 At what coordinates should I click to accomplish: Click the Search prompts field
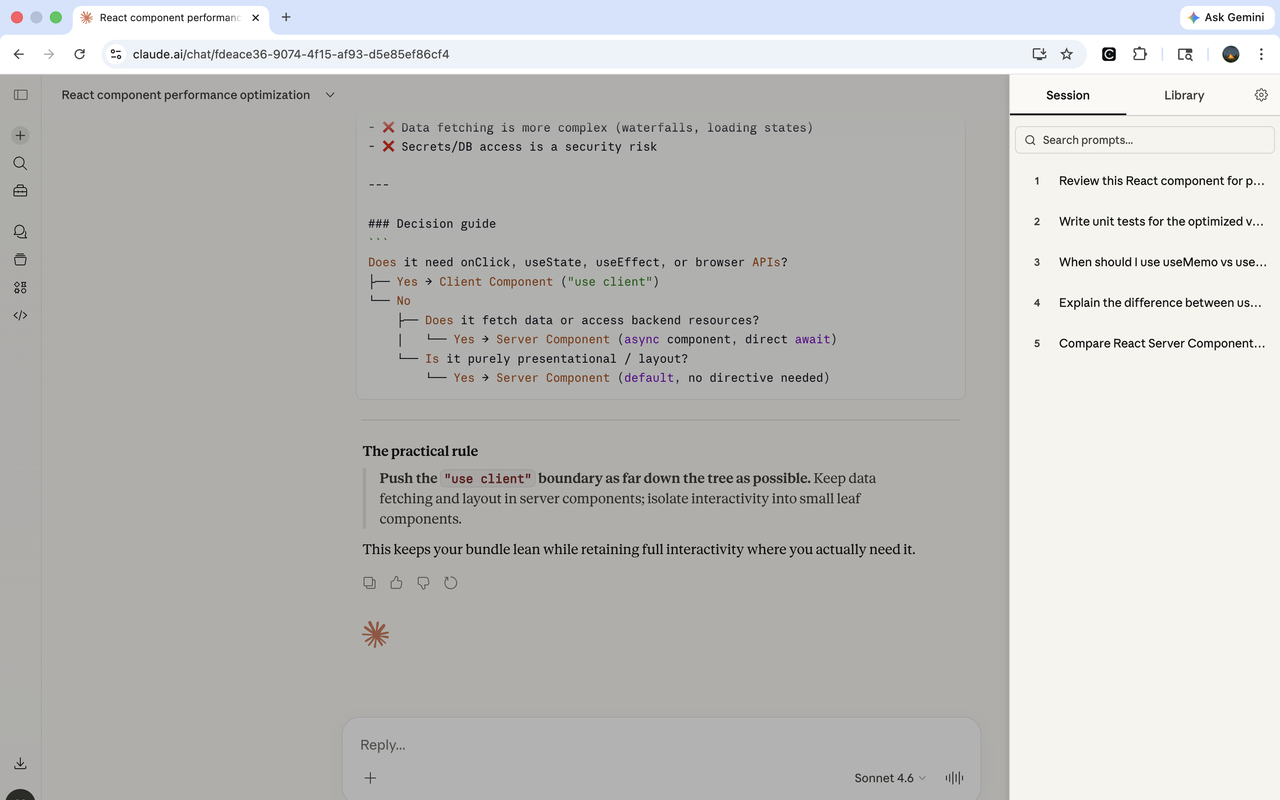[1145, 140]
